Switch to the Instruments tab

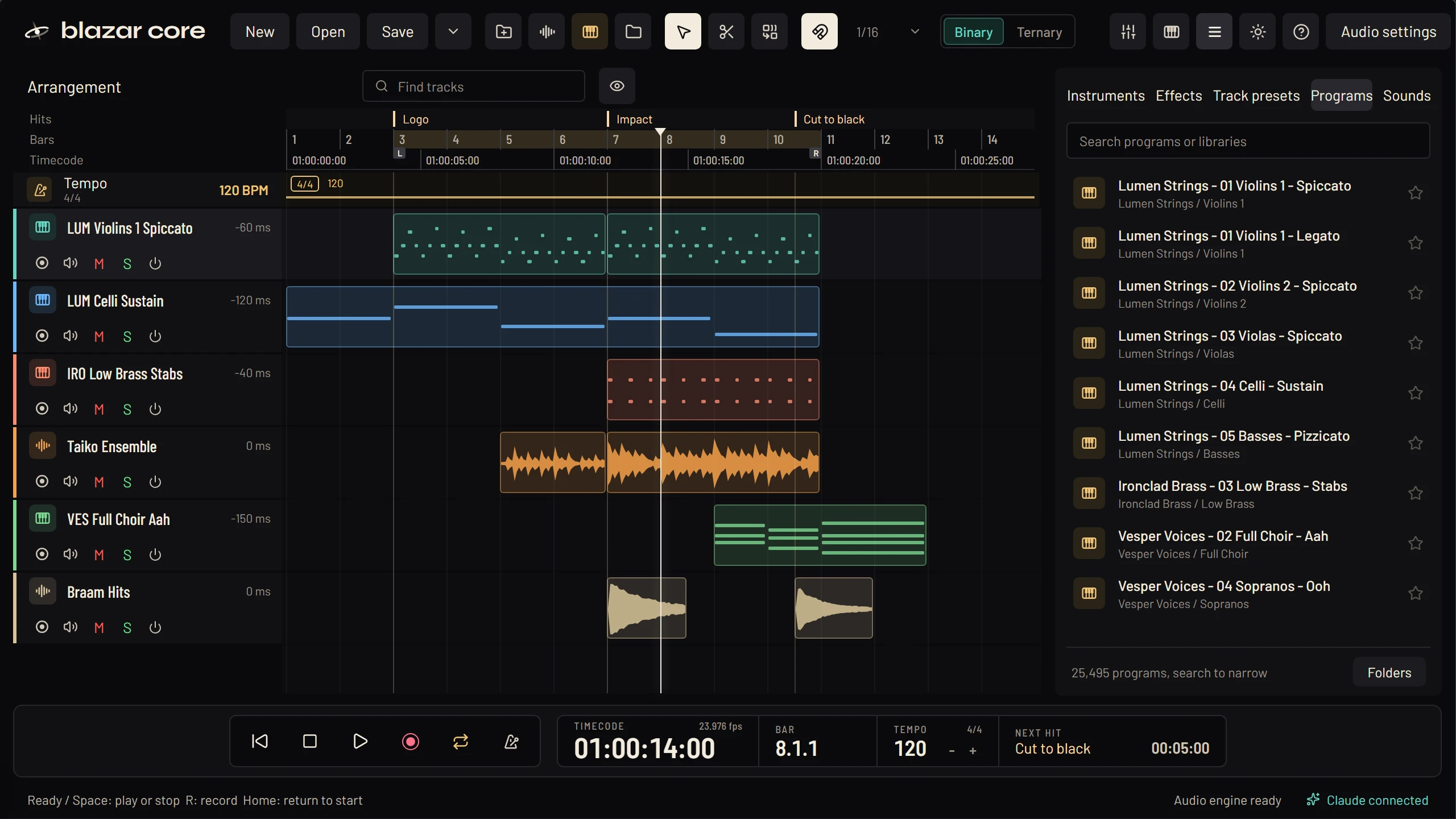coord(1106,96)
